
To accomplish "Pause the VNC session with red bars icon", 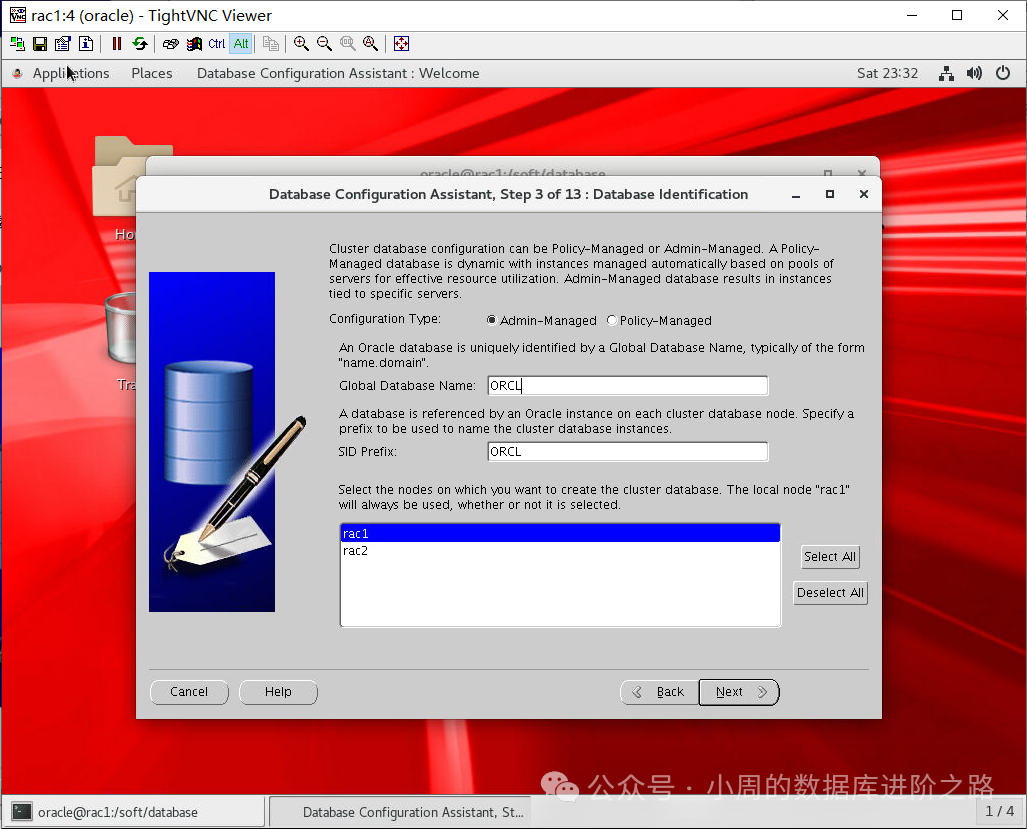I will pyautogui.click(x=117, y=44).
